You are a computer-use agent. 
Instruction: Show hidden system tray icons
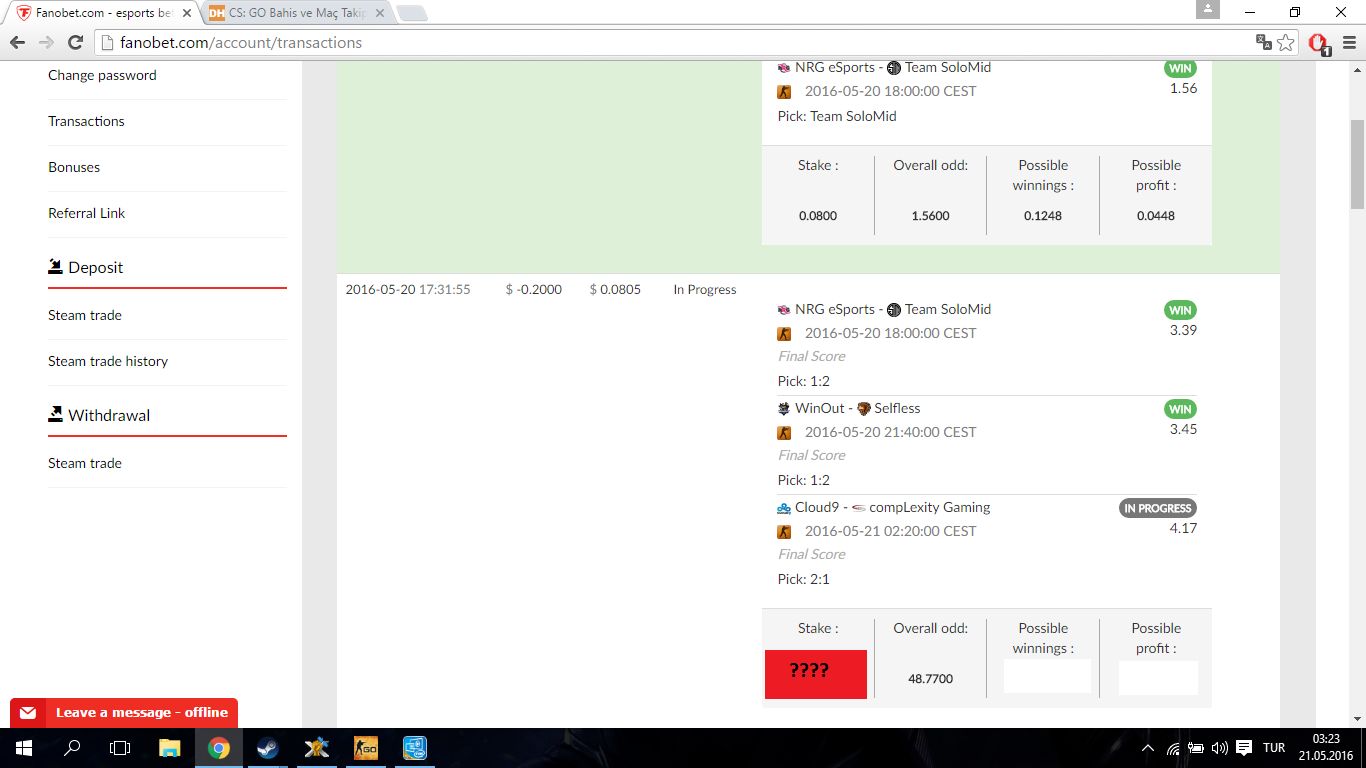click(x=1147, y=748)
